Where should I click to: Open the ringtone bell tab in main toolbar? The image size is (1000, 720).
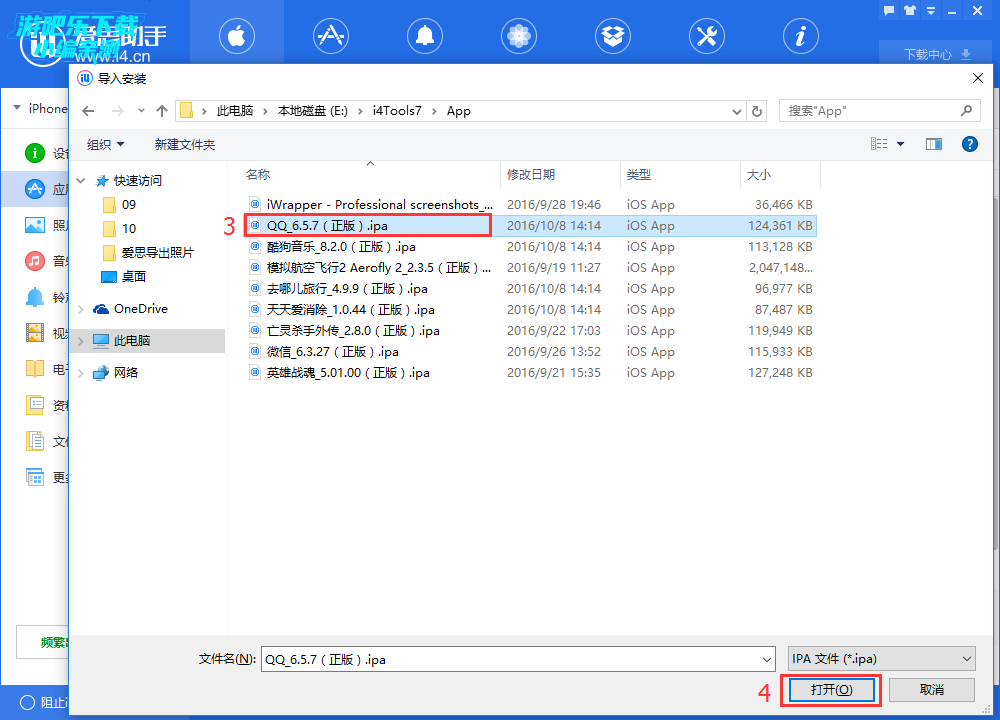425,36
